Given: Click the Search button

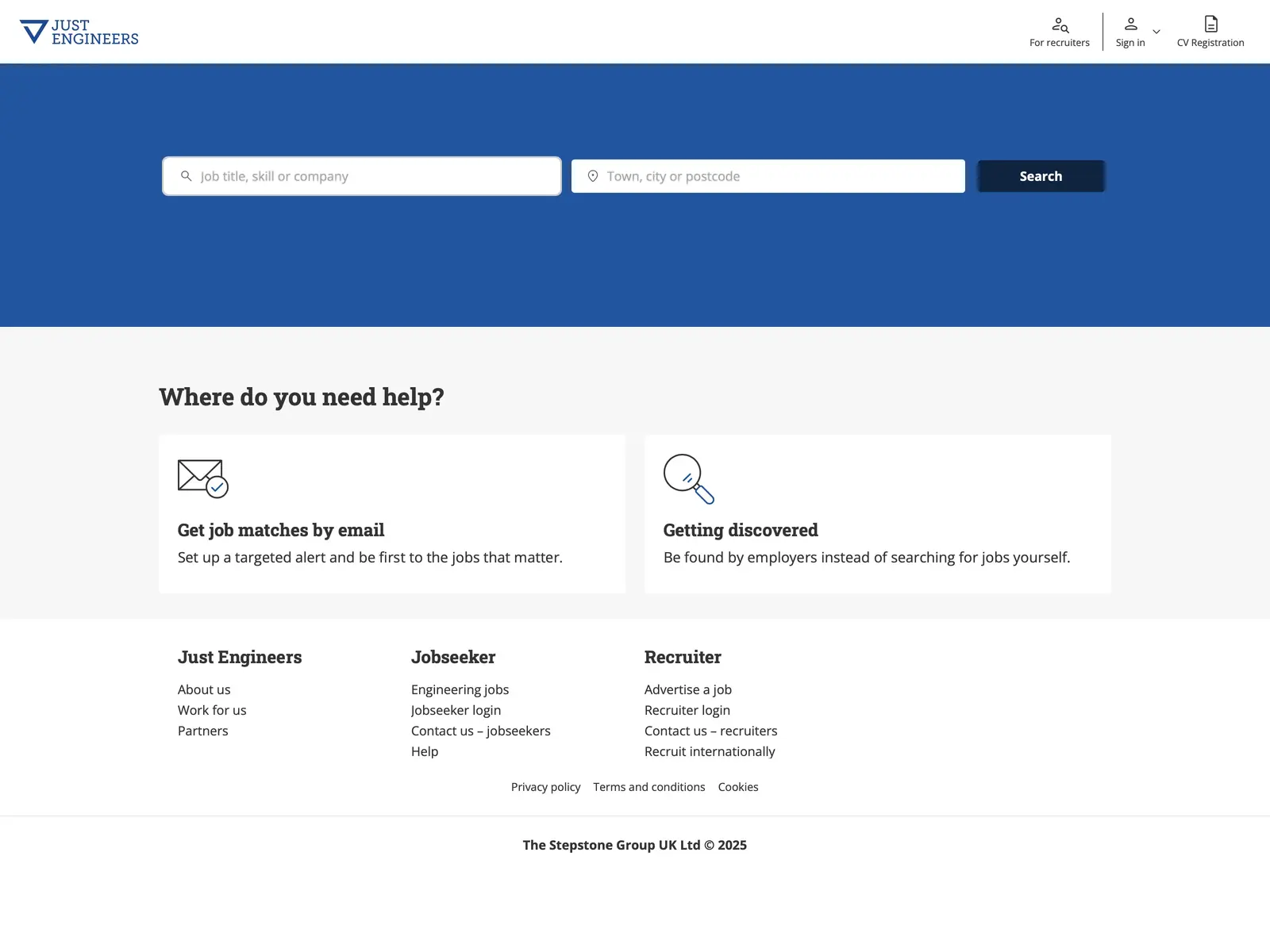Looking at the screenshot, I should coord(1041,176).
